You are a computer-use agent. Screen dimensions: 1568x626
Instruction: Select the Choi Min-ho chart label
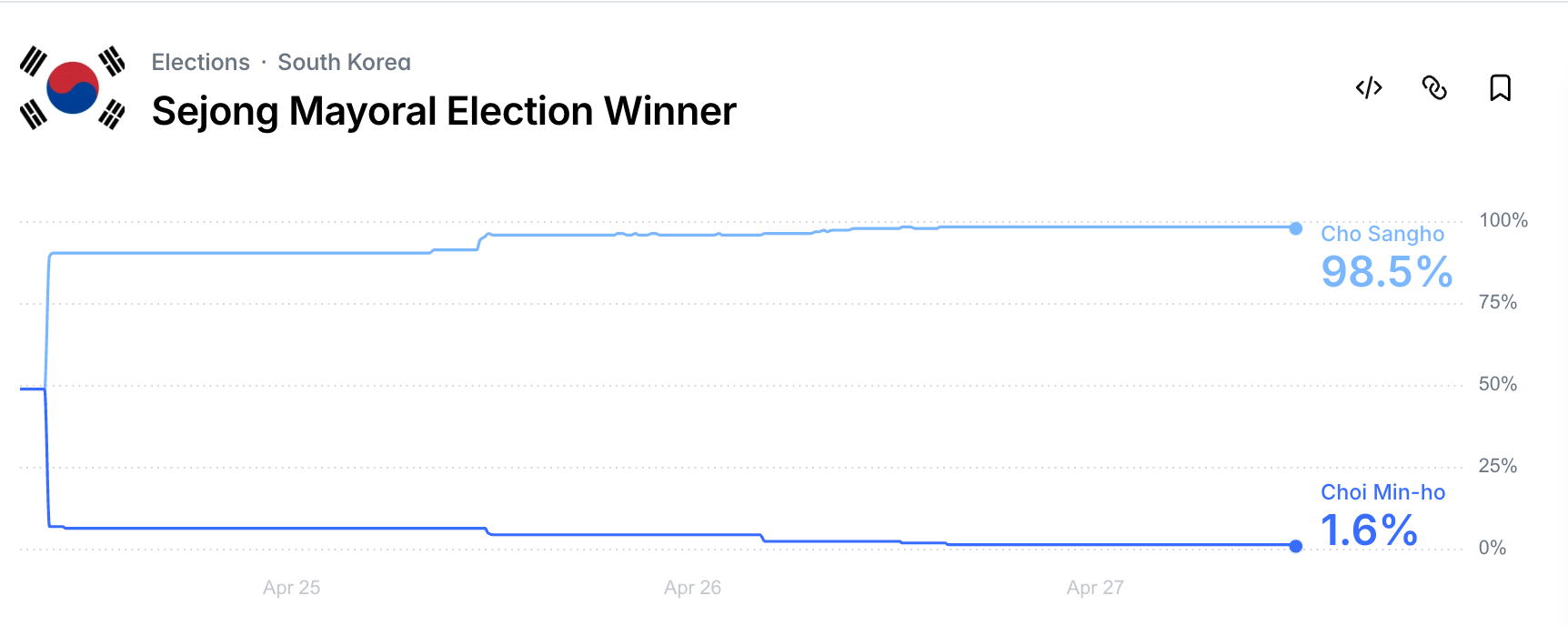coord(1382,492)
